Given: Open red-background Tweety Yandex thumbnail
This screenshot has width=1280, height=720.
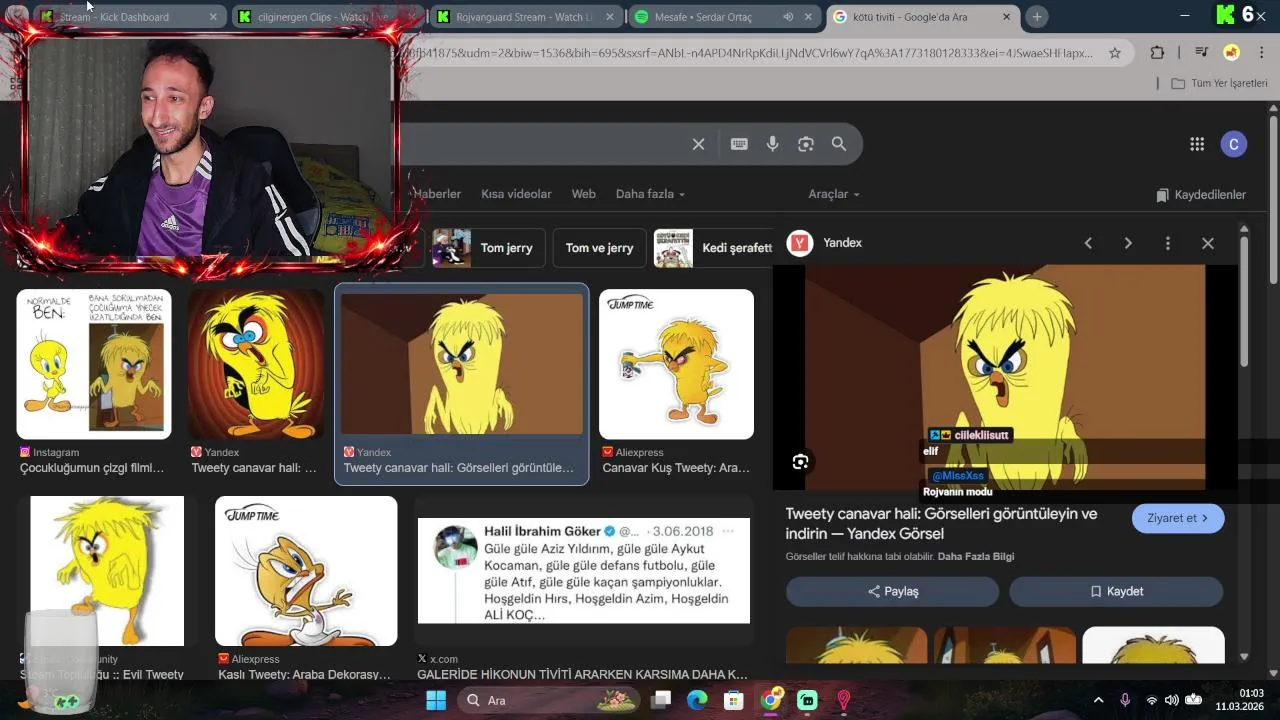Looking at the screenshot, I should 256,364.
